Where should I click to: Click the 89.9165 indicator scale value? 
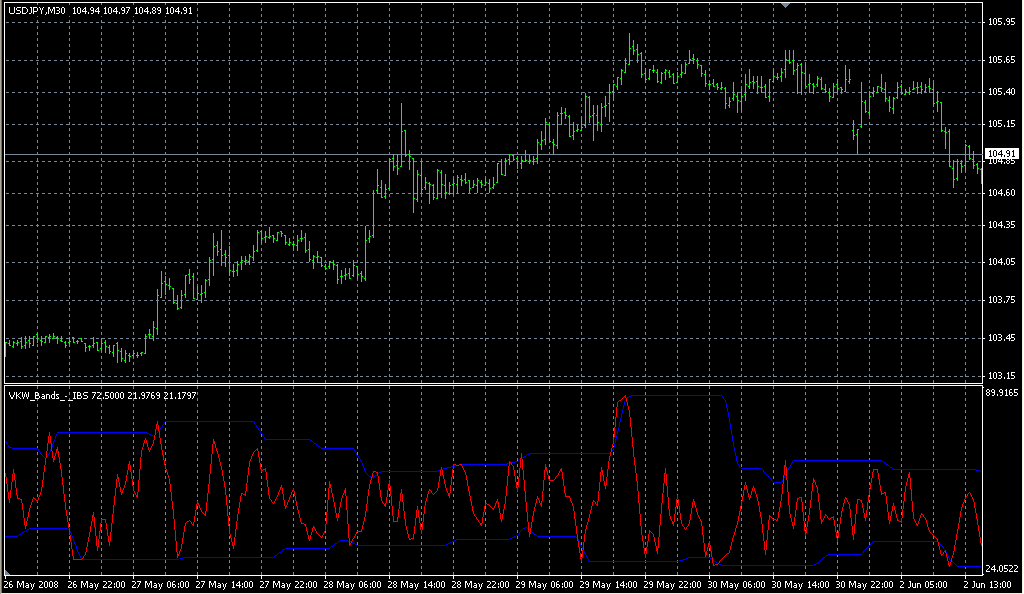(x=1003, y=393)
